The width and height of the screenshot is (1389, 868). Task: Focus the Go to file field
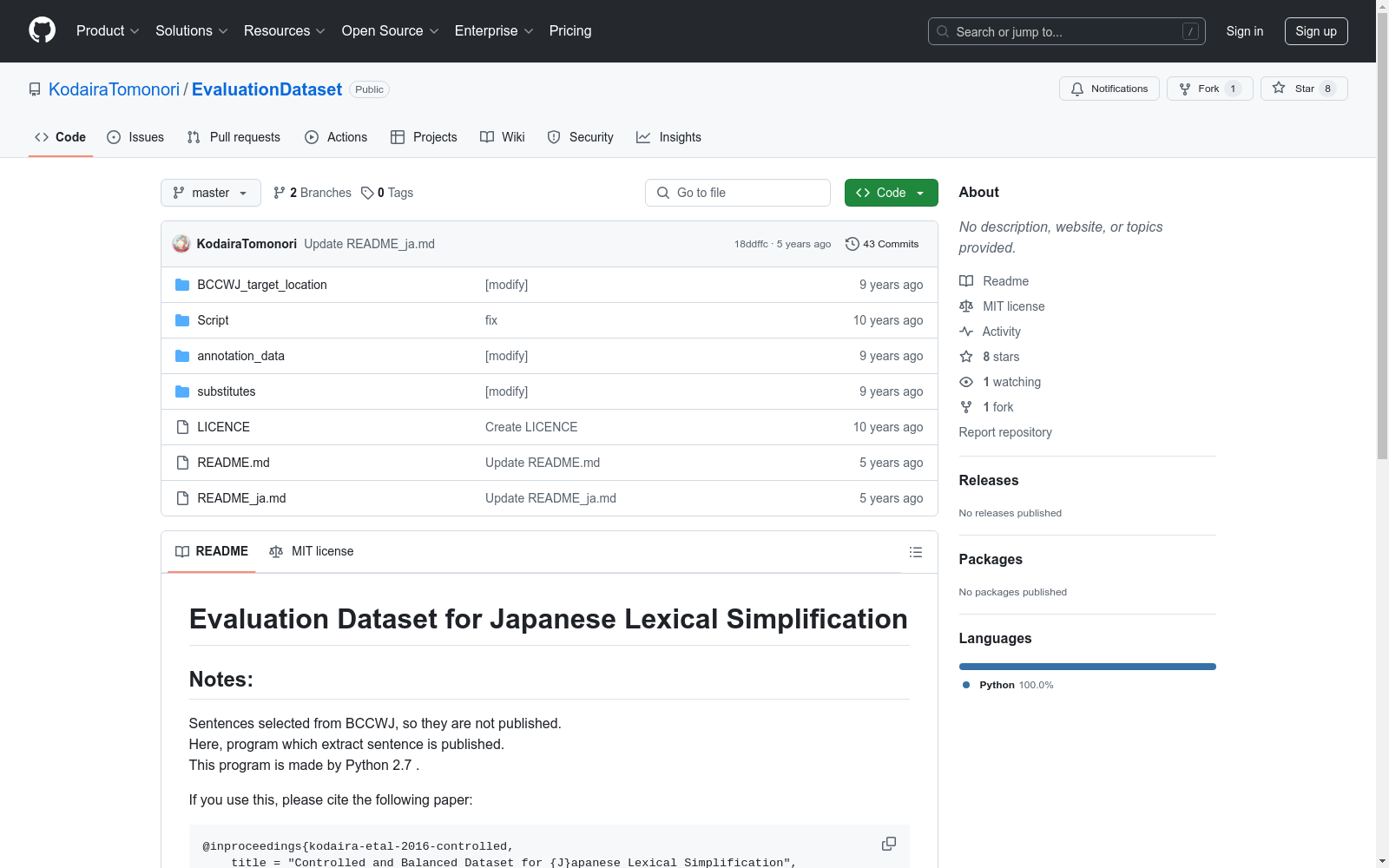pos(738,193)
